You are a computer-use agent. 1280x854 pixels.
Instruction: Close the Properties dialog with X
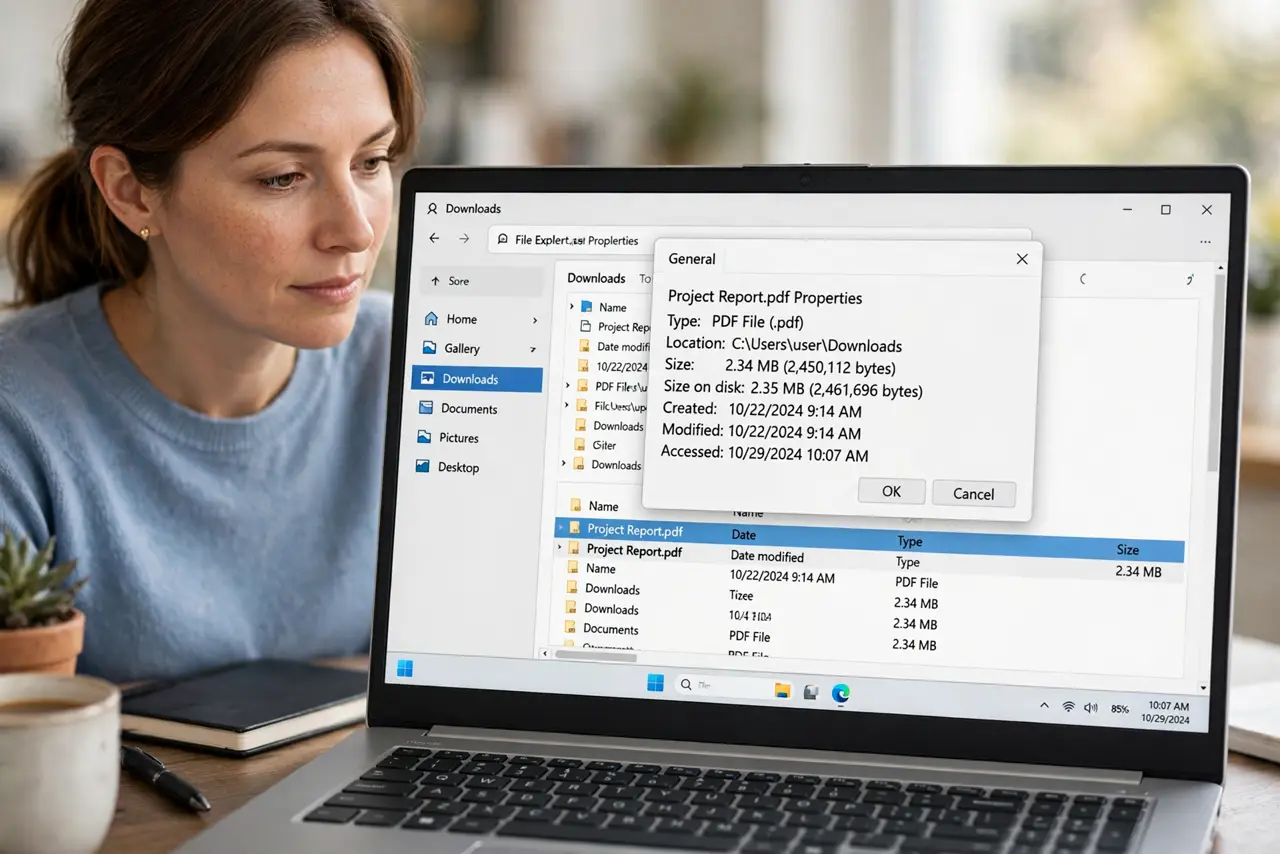pos(1022,259)
